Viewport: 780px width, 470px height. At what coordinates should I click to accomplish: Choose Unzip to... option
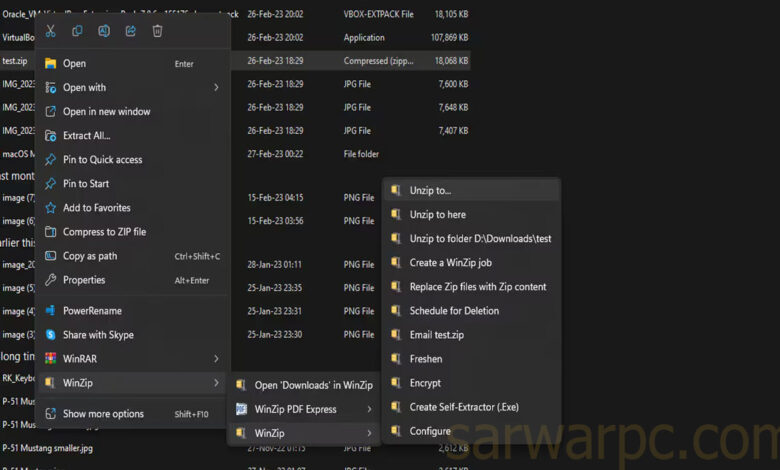click(x=472, y=190)
